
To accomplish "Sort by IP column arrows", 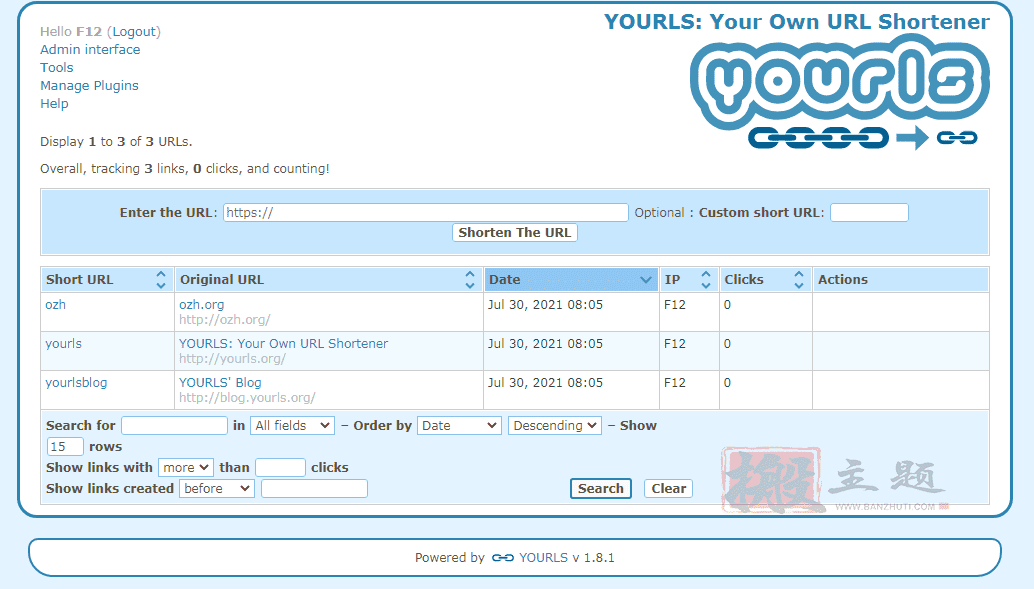I will pos(706,280).
